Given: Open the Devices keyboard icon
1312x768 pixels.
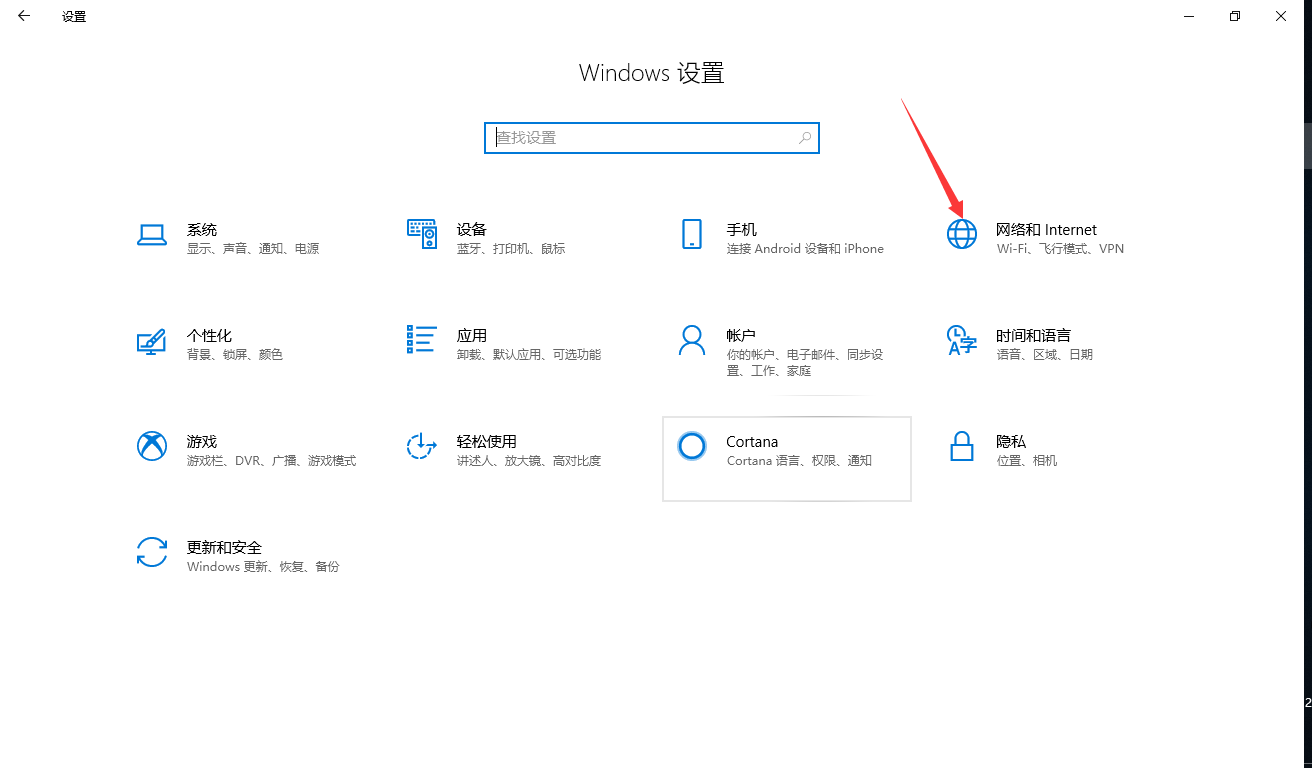Looking at the screenshot, I should coord(422,234).
